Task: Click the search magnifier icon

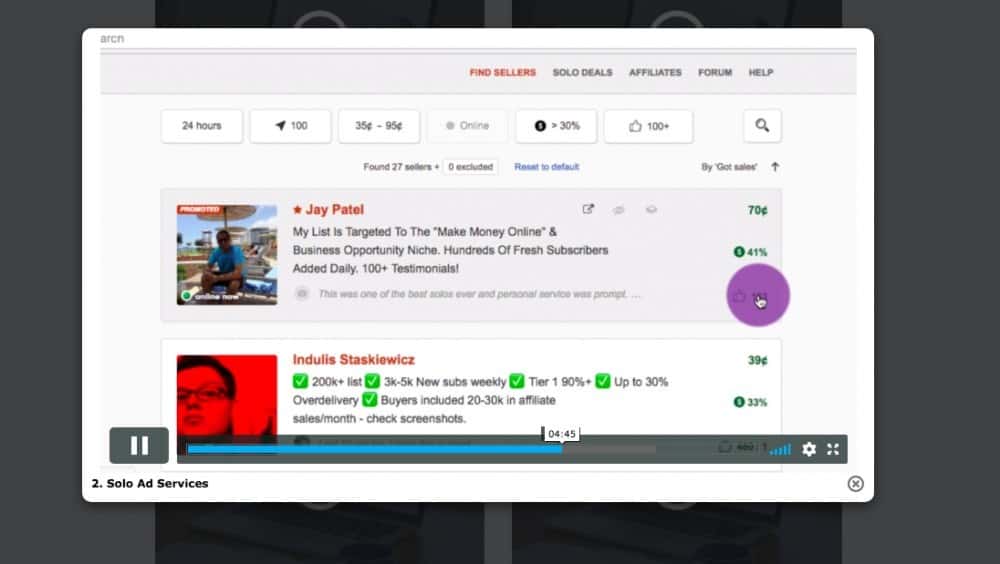Action: [x=762, y=126]
